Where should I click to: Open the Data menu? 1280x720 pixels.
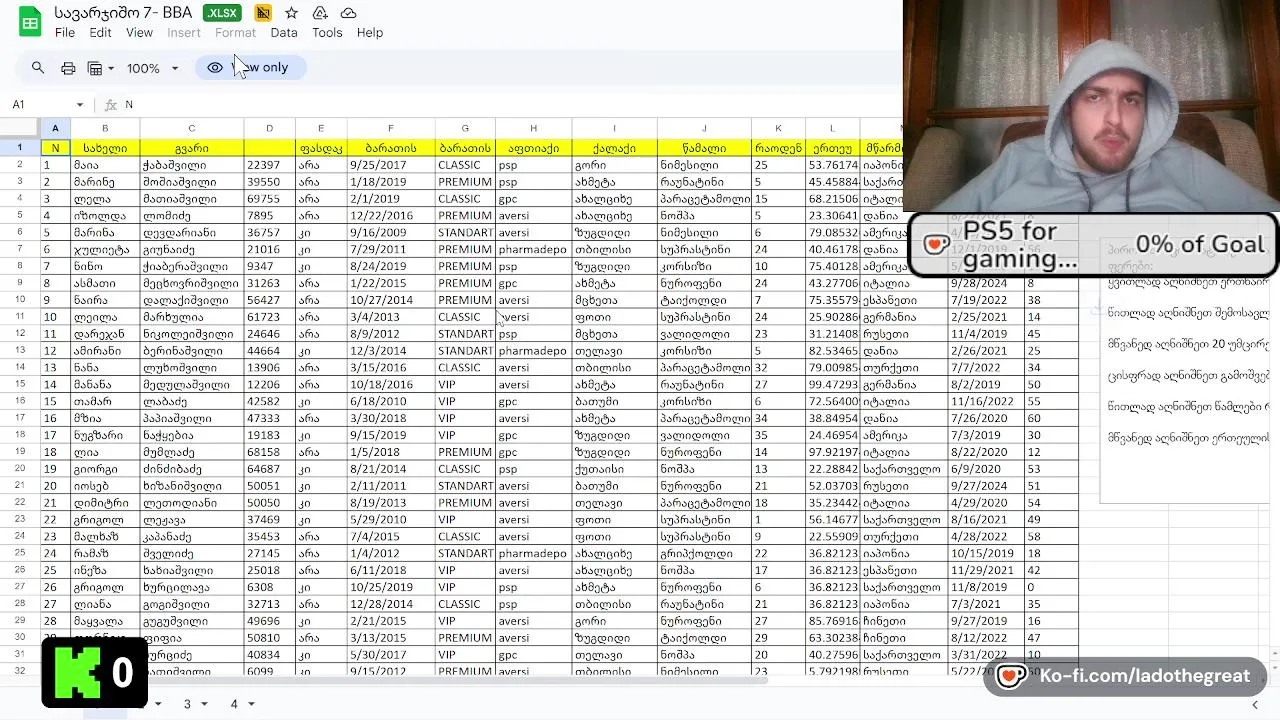coord(284,33)
